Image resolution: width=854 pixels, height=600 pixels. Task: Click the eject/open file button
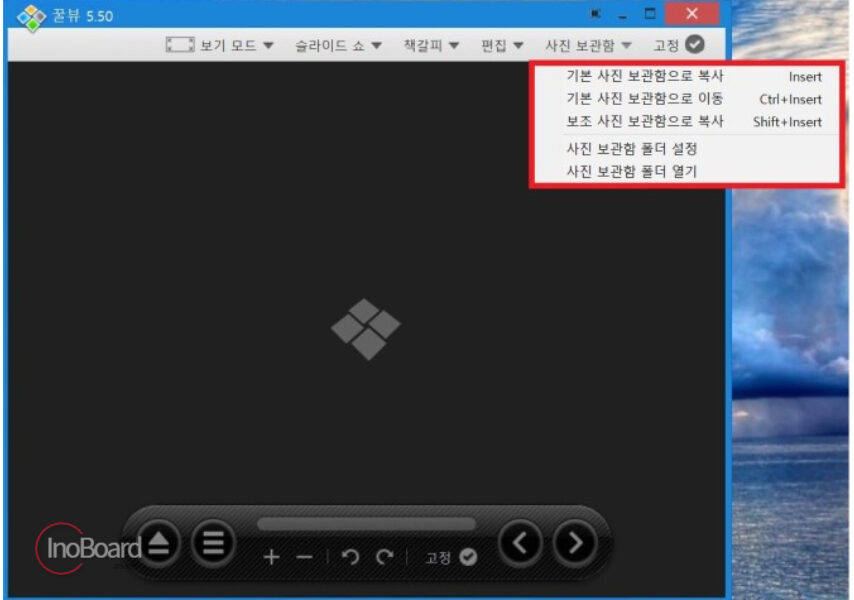[158, 543]
